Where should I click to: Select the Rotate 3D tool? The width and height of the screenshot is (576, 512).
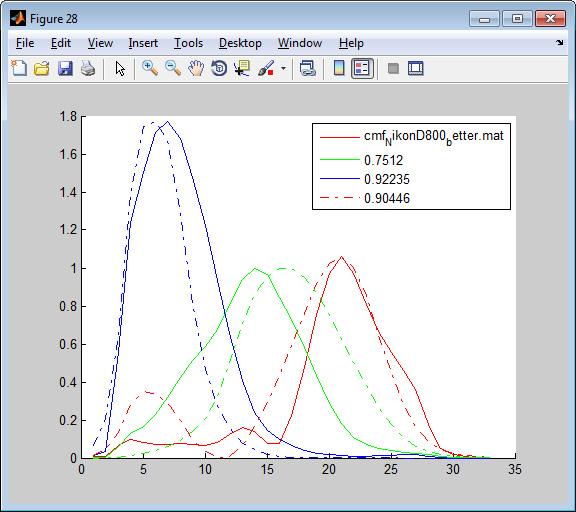coord(219,68)
